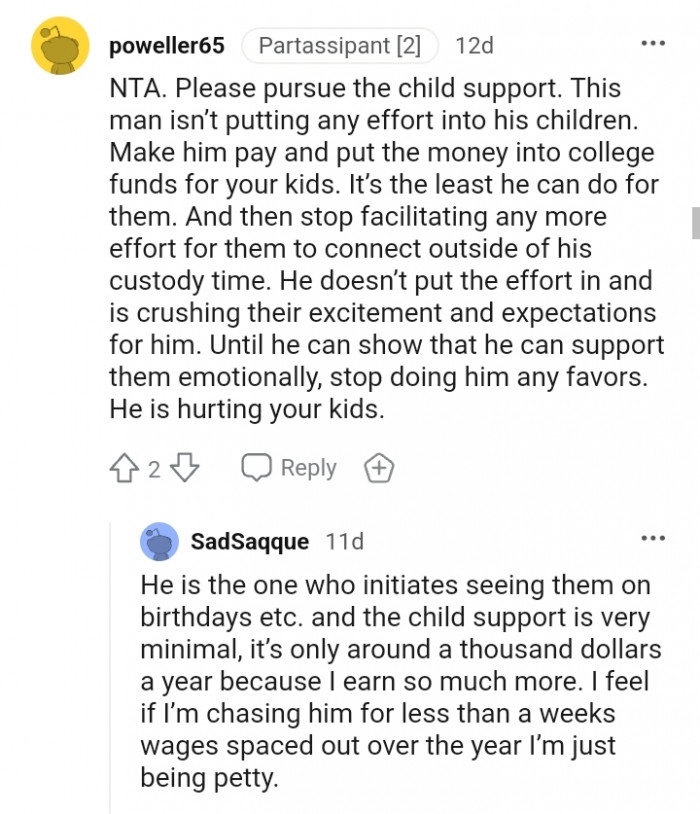Open the 11d timestamp permalink

click(344, 542)
